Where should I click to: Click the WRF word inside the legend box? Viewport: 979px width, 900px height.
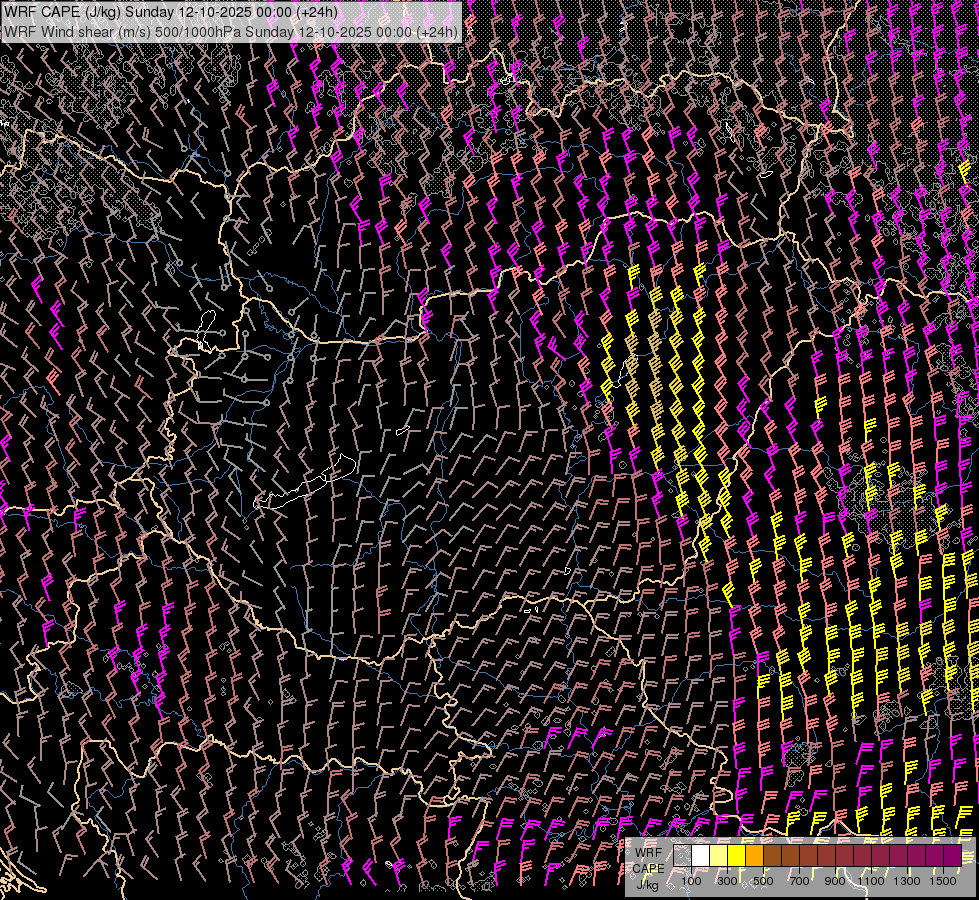[648, 852]
